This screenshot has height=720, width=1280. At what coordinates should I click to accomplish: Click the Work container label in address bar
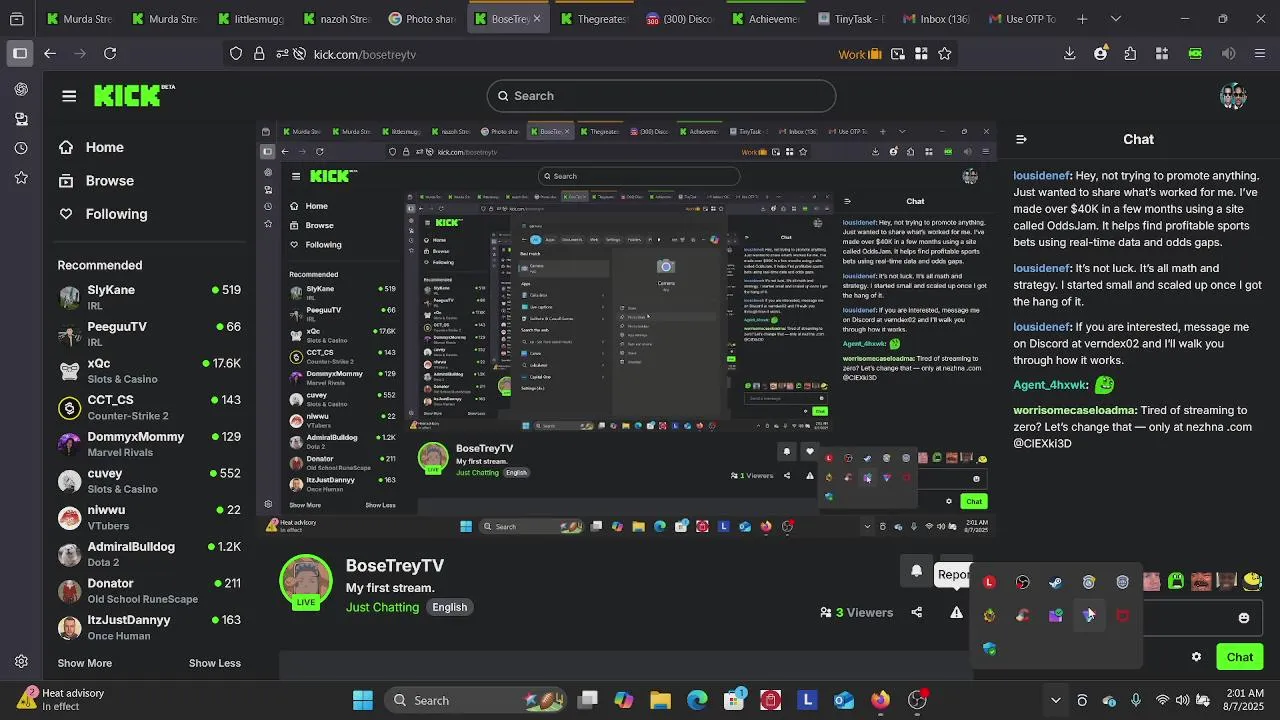860,54
